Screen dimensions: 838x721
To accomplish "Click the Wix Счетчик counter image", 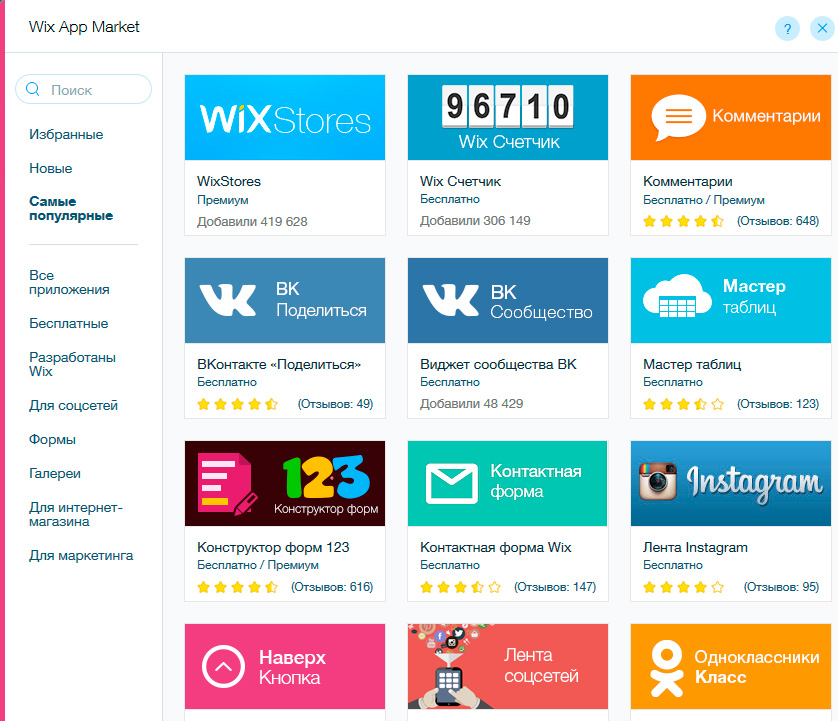I will tap(507, 106).
